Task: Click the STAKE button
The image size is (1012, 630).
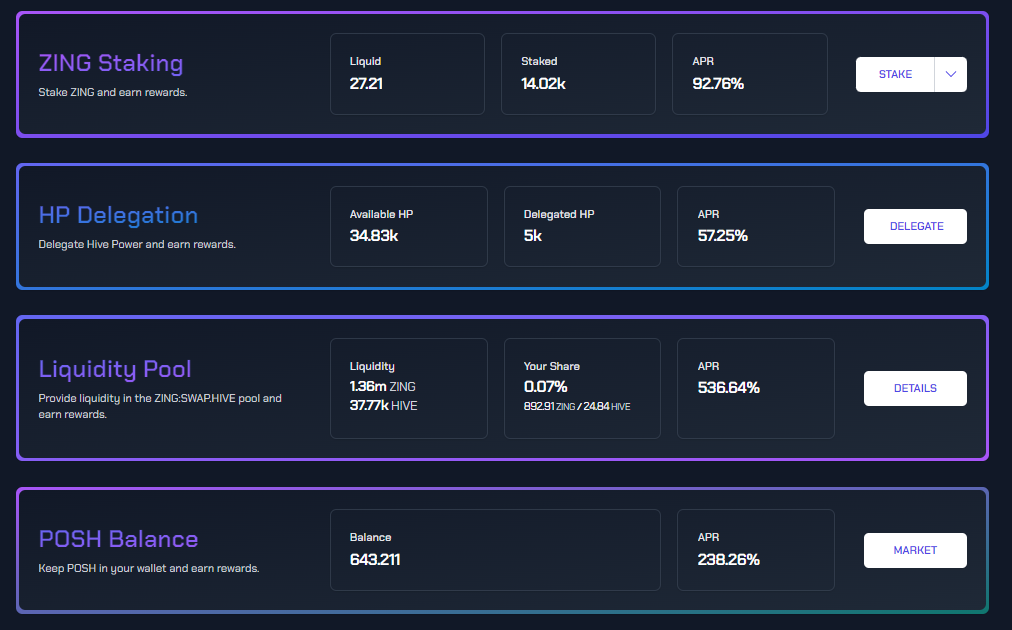Action: click(x=895, y=74)
